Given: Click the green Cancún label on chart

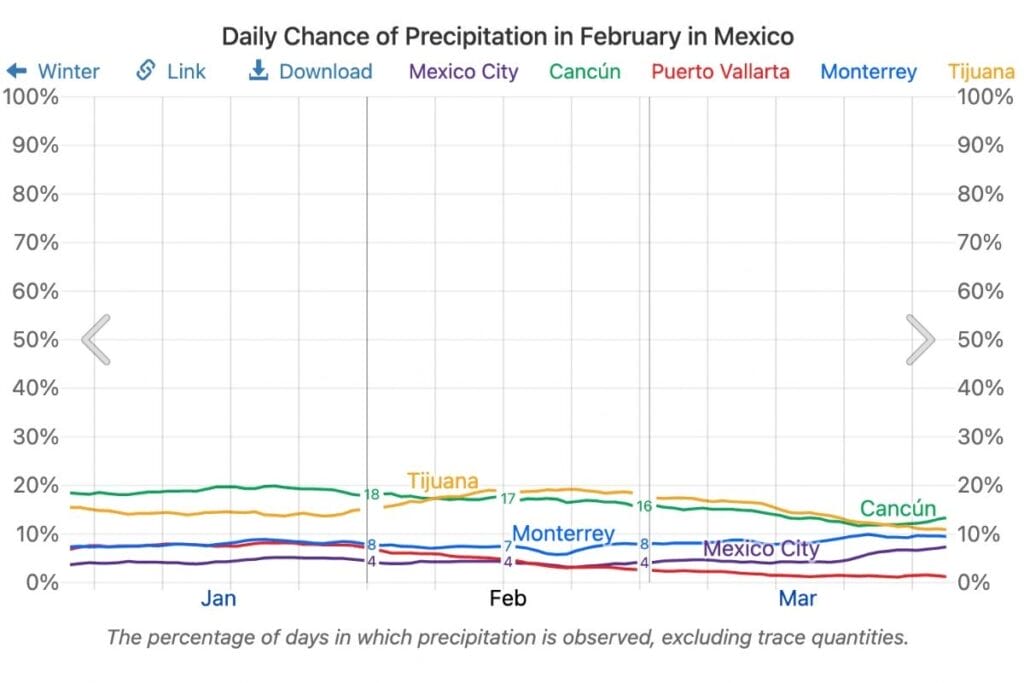Looking at the screenshot, I should pyautogui.click(x=898, y=509).
